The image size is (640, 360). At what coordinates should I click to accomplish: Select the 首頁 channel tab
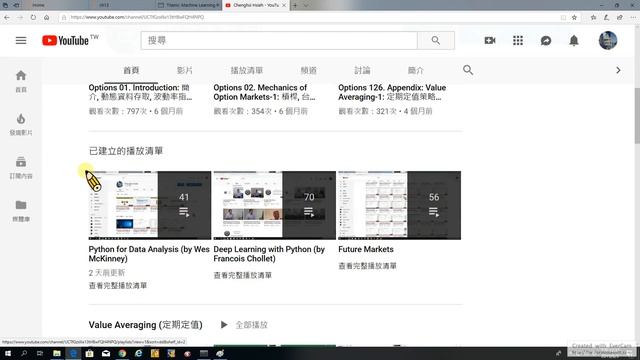131,70
